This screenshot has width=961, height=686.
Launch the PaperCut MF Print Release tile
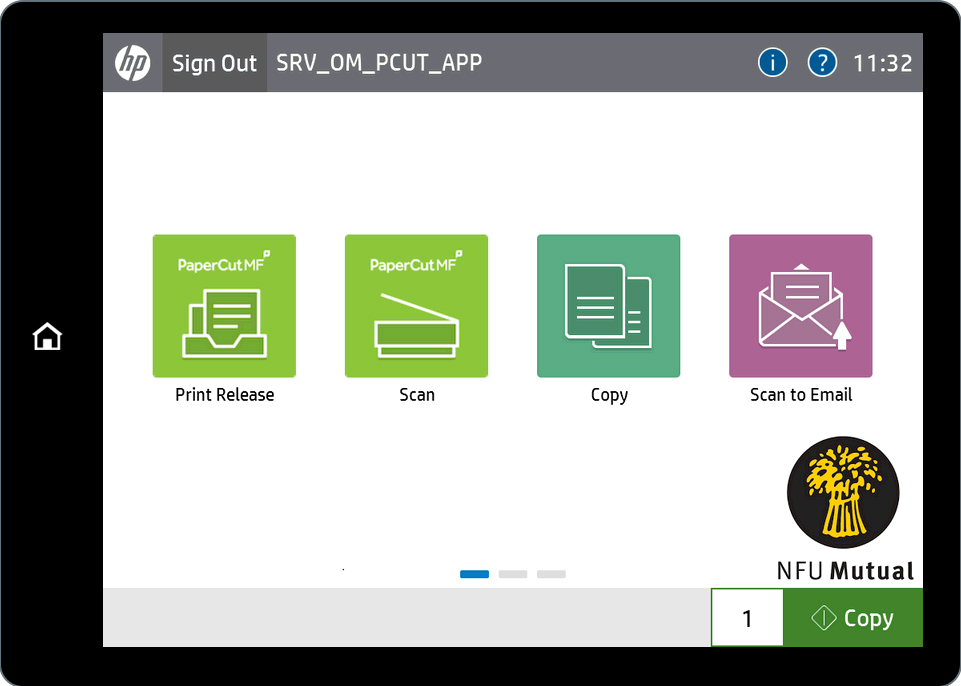pyautogui.click(x=224, y=306)
